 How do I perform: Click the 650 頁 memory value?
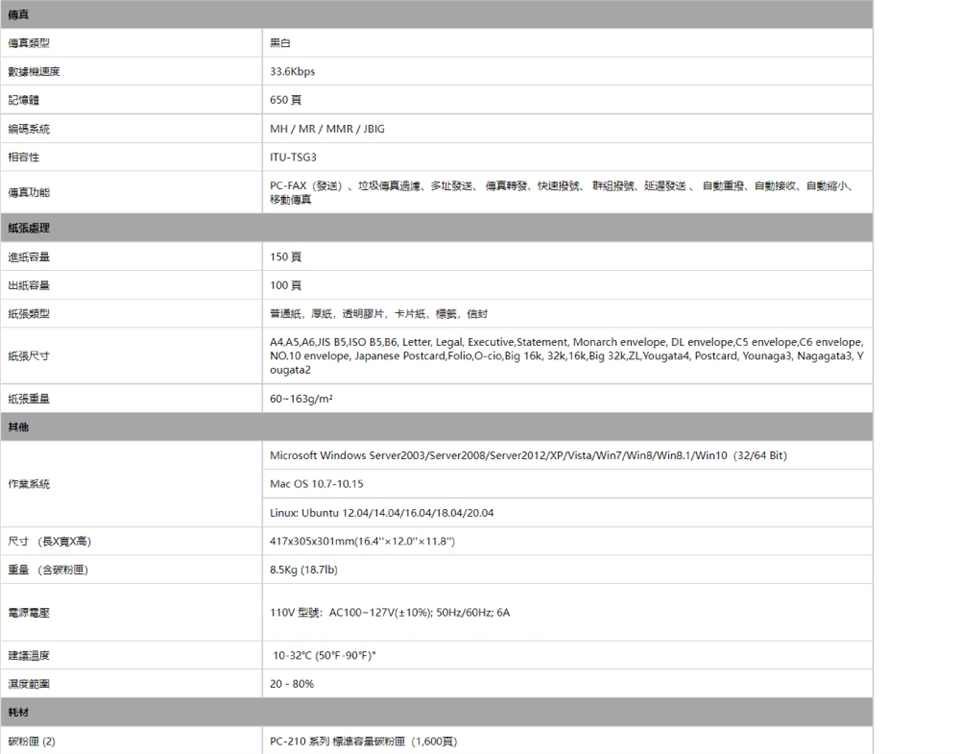pyautogui.click(x=287, y=101)
